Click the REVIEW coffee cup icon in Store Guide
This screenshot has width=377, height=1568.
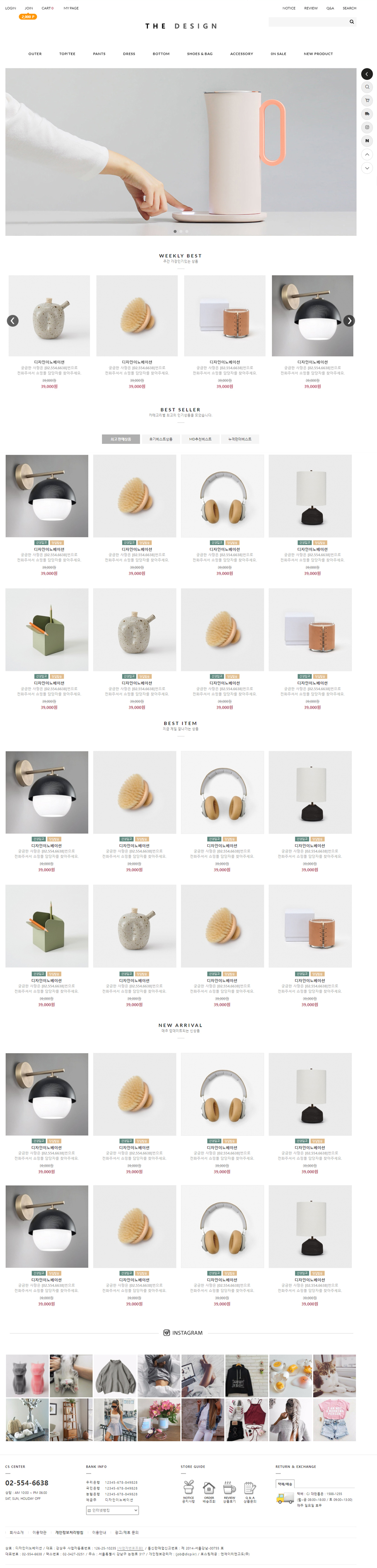pos(229,1486)
